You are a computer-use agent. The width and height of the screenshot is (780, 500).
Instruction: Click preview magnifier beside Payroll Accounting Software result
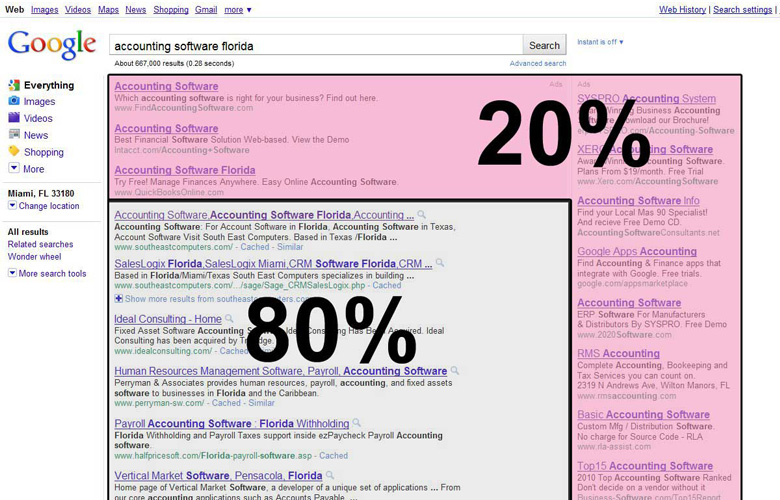[x=357, y=424]
